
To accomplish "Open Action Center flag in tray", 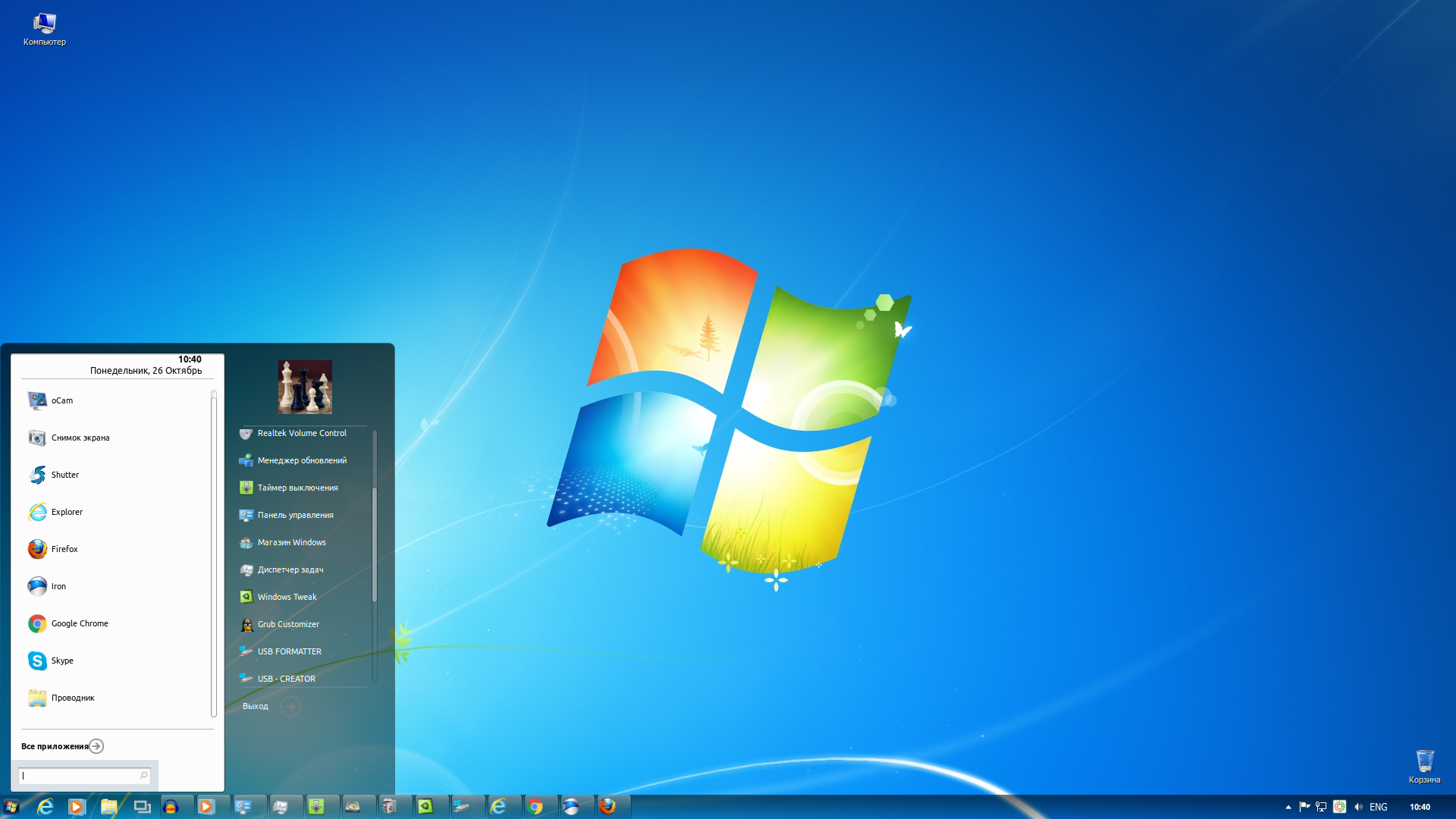I will (1304, 807).
